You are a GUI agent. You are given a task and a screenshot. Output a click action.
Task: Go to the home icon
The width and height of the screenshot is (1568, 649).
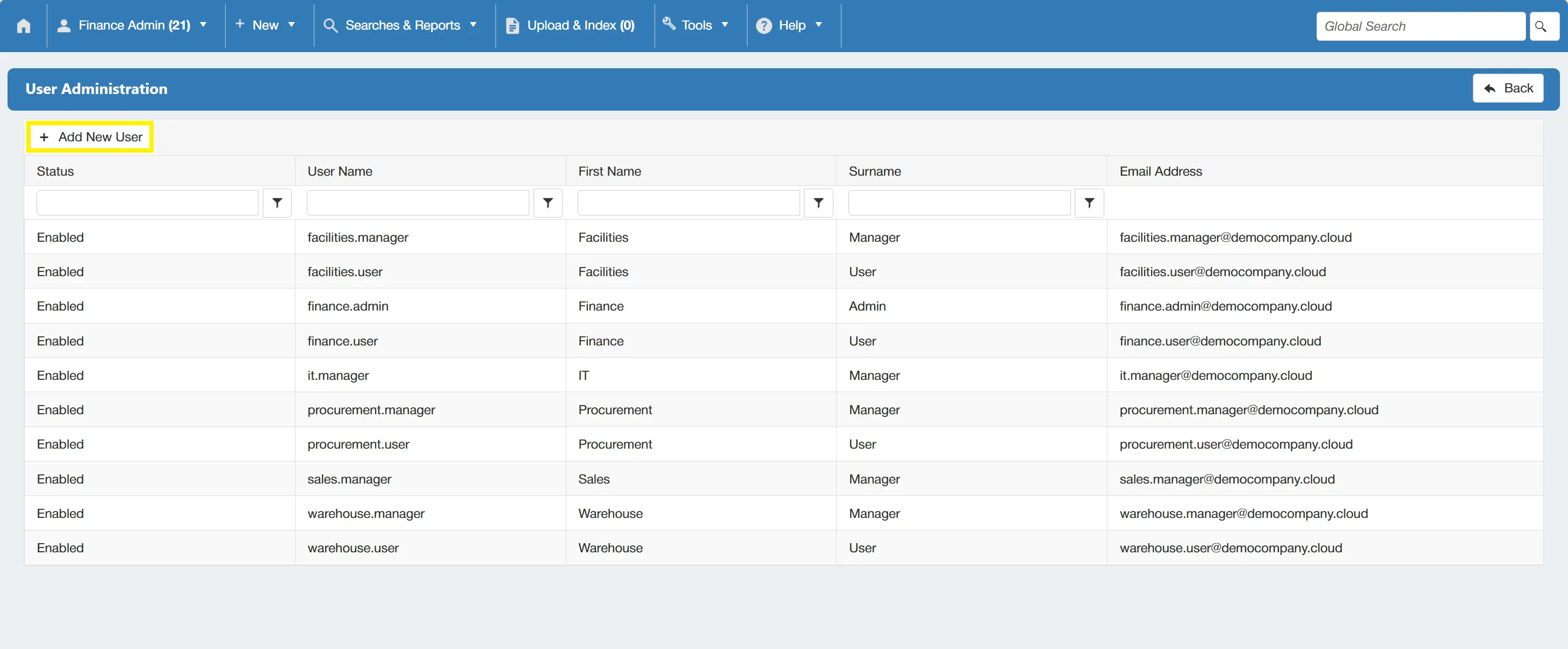24,26
